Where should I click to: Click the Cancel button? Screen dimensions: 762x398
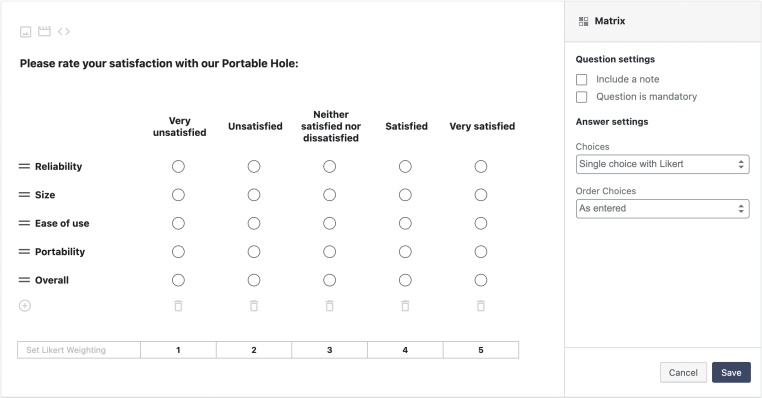[x=683, y=373]
